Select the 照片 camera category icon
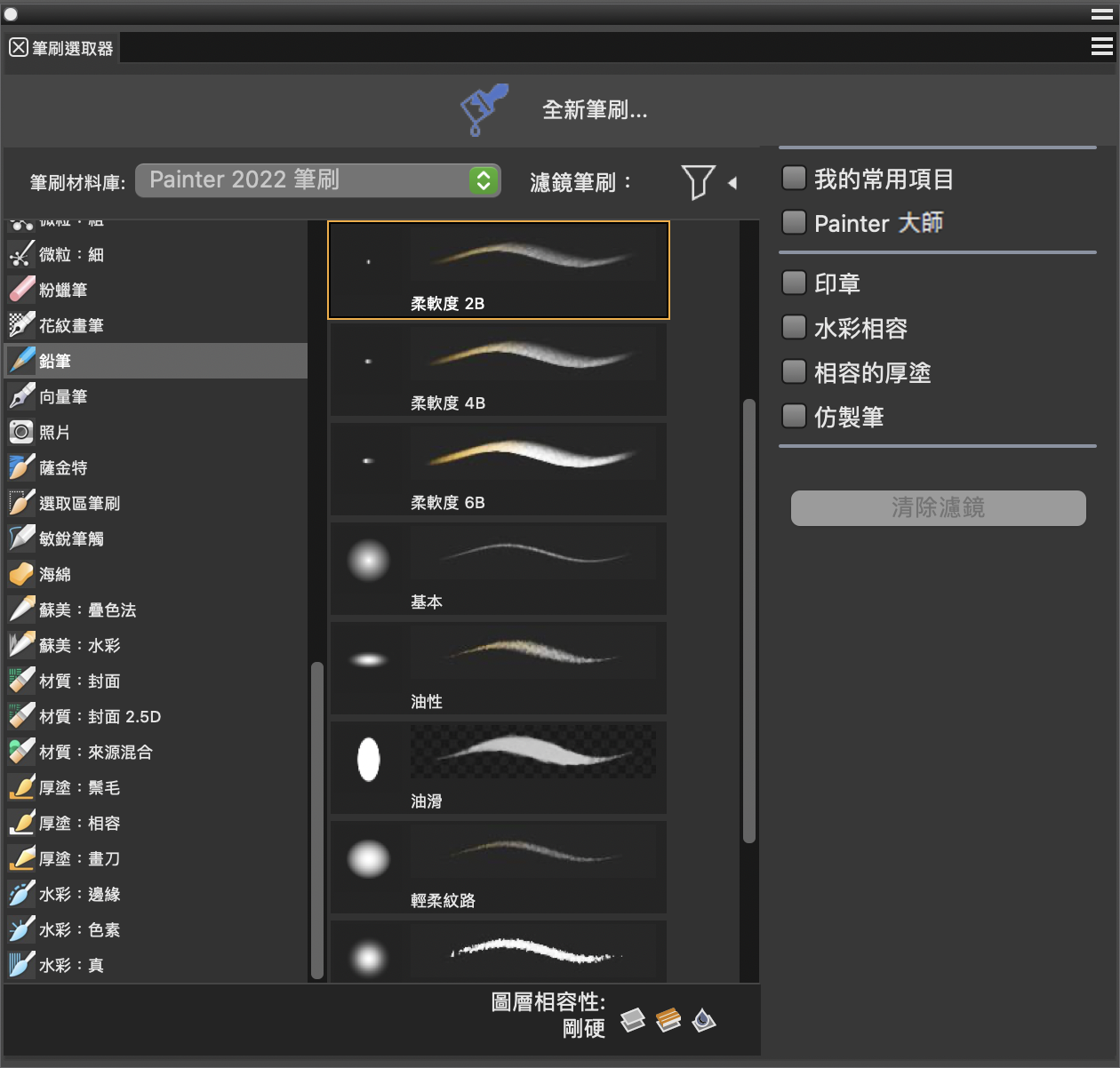This screenshot has width=1120, height=1068. pos(21,432)
